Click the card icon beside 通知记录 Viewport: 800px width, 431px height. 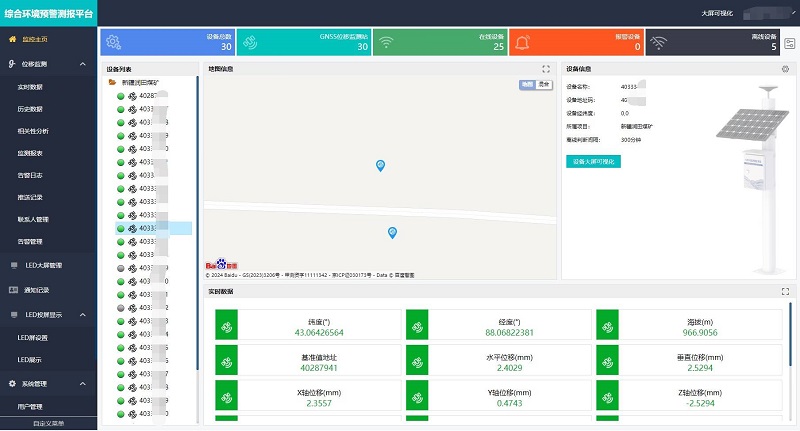pos(13,290)
